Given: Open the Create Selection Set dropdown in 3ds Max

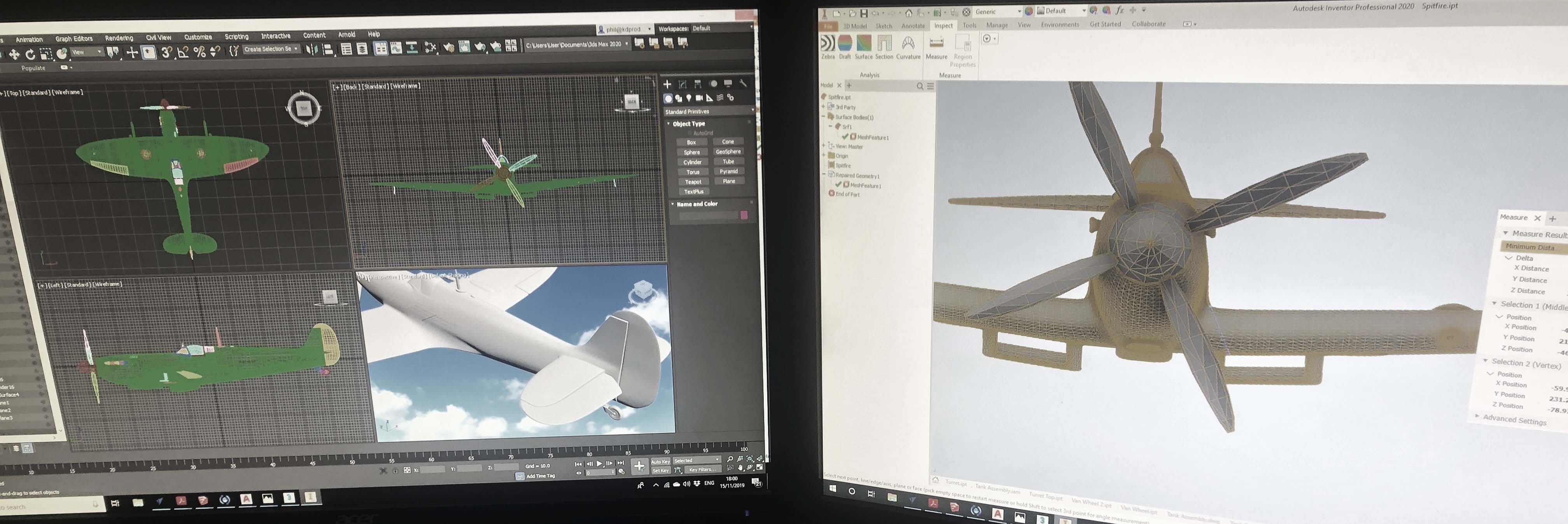Looking at the screenshot, I should [x=271, y=49].
